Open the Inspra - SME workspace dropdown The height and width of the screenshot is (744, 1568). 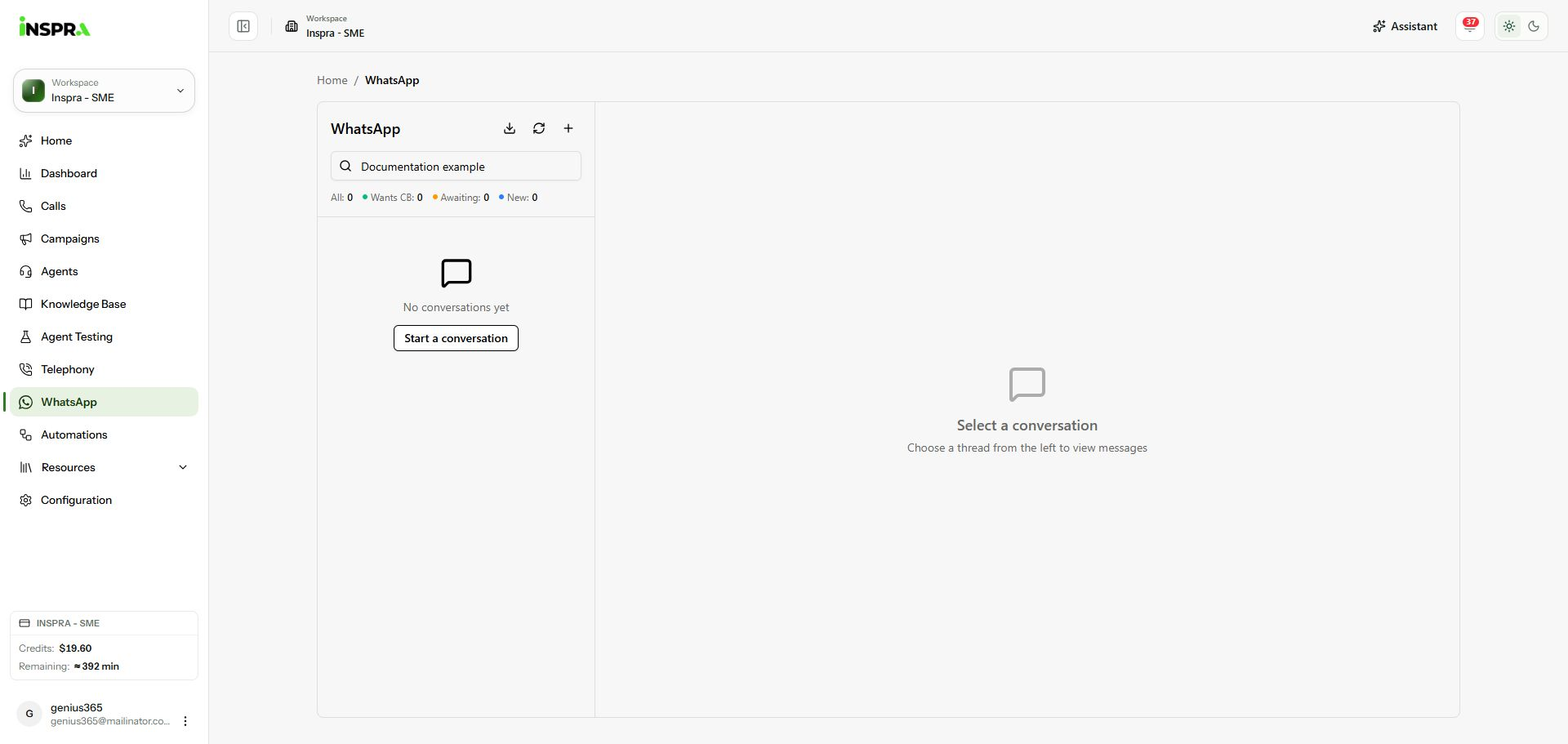coord(104,91)
